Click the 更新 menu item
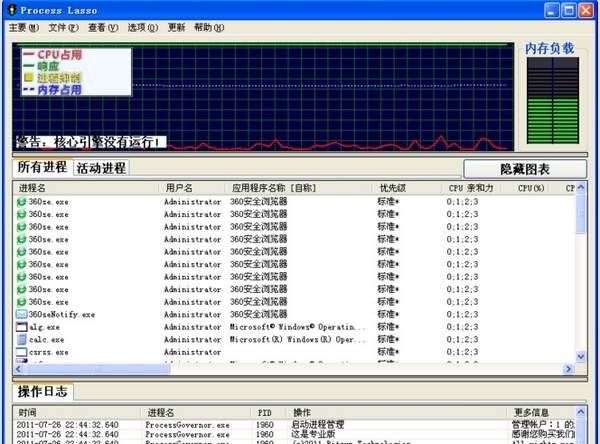This screenshot has width=600, height=444. (x=176, y=27)
